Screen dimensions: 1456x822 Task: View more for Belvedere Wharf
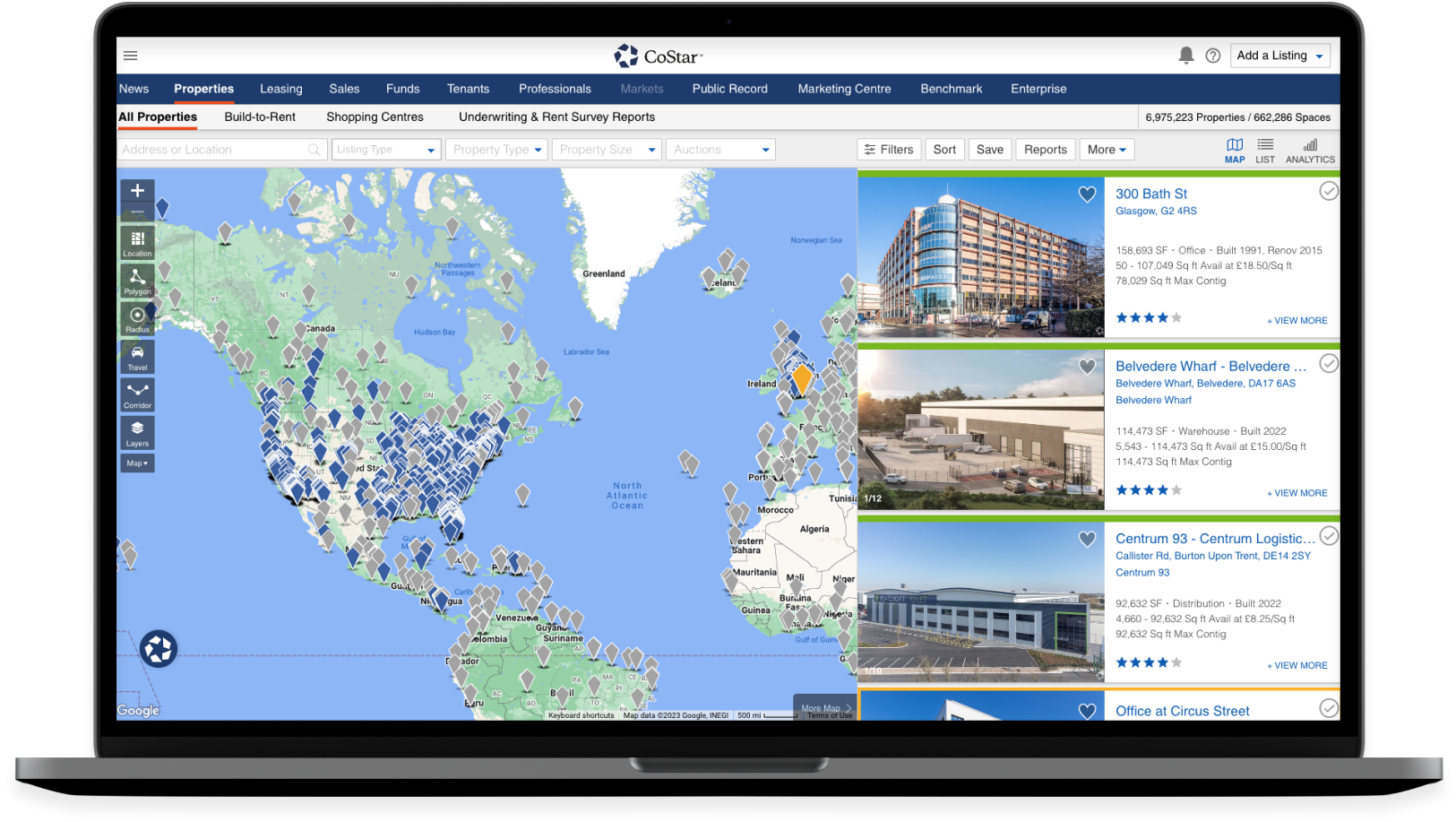click(1297, 493)
